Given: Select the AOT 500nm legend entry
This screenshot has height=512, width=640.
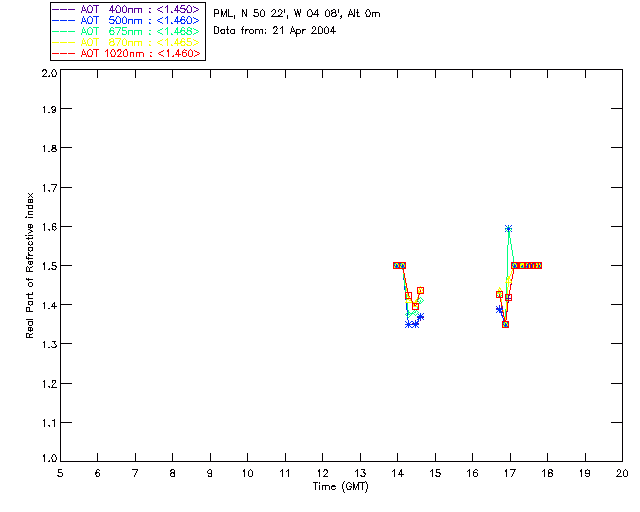Looking at the screenshot, I should [126, 20].
